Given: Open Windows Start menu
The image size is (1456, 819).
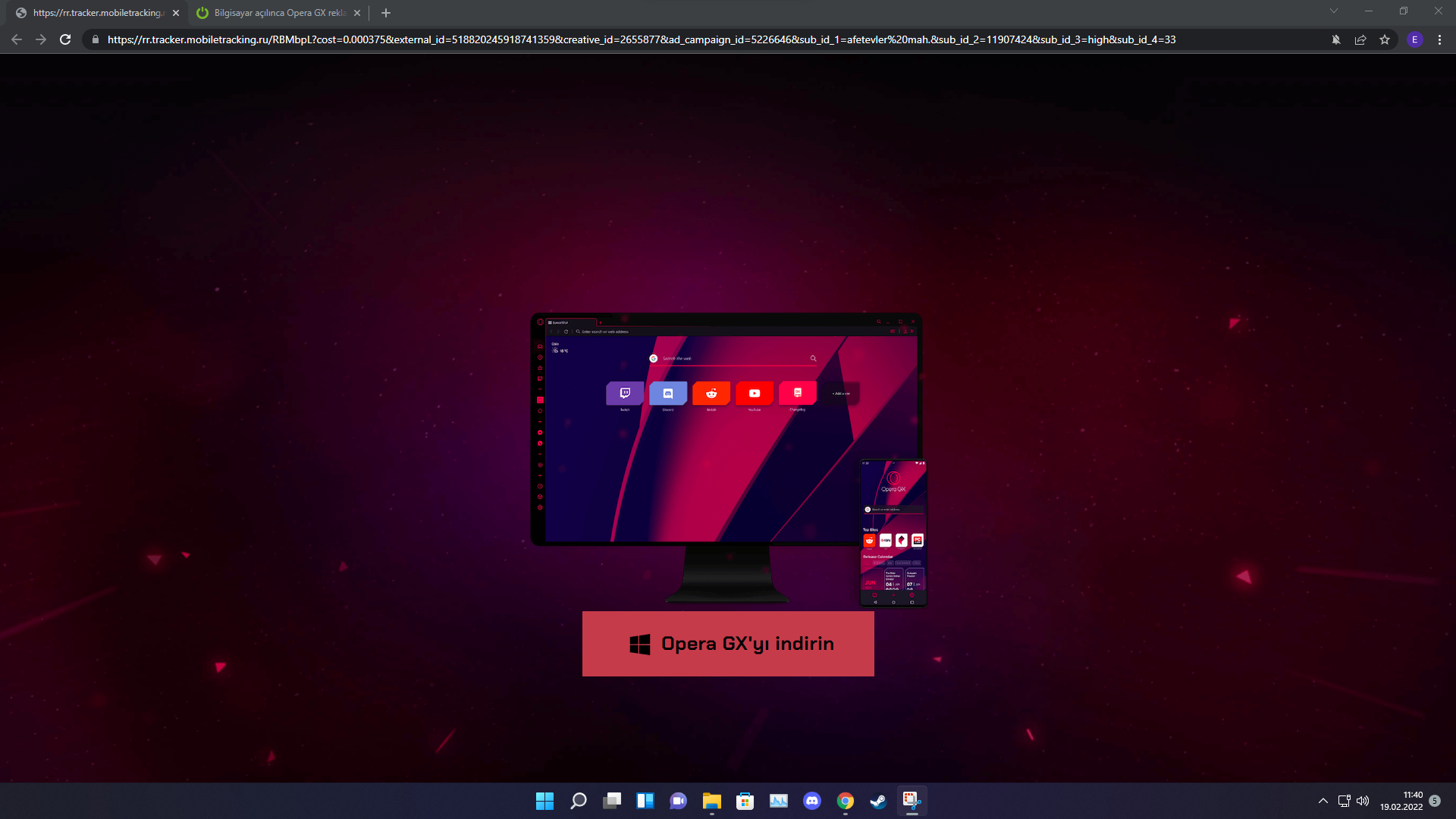Looking at the screenshot, I should pos(544,801).
